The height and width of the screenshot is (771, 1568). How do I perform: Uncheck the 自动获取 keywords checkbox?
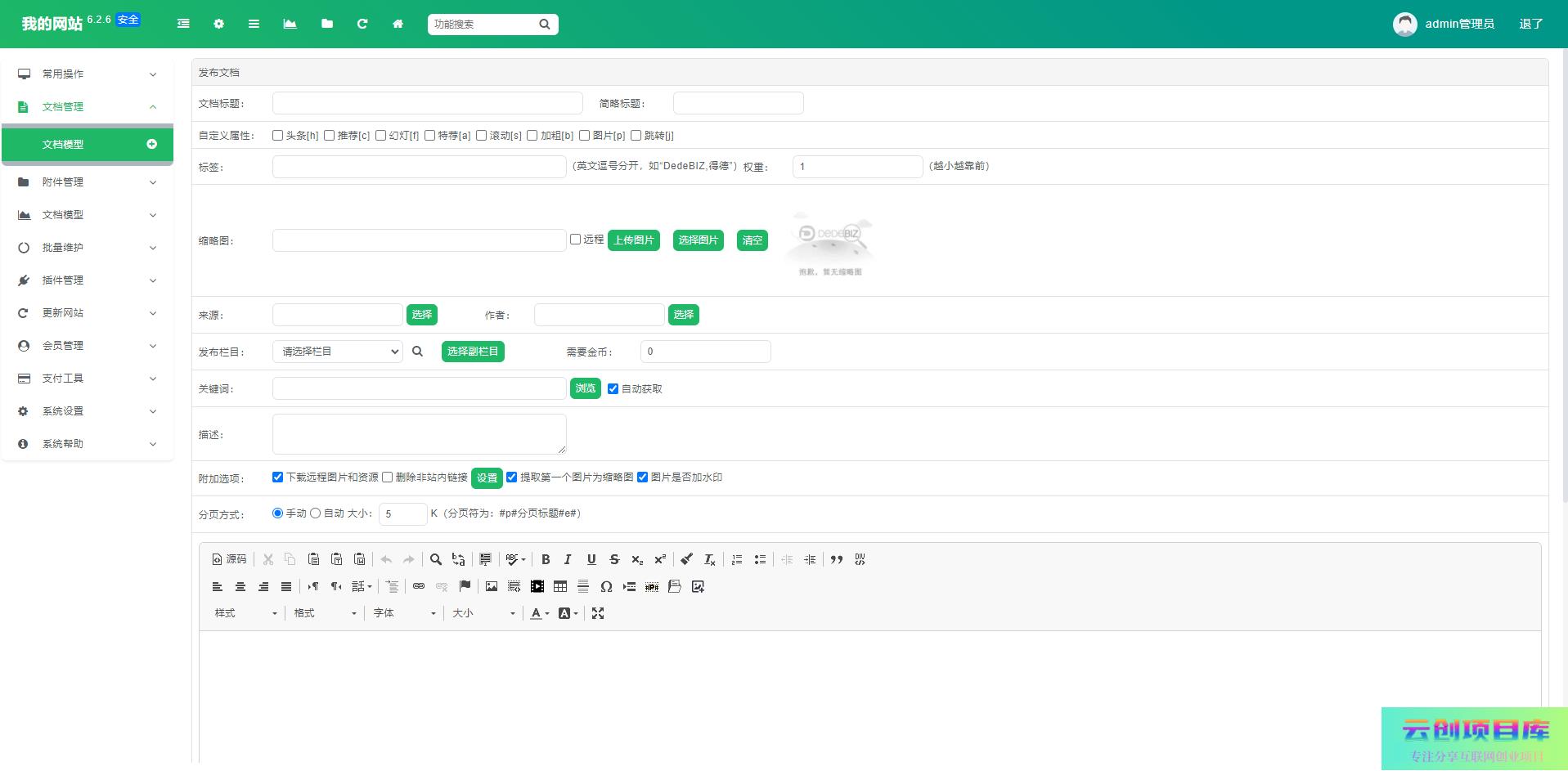(x=613, y=389)
